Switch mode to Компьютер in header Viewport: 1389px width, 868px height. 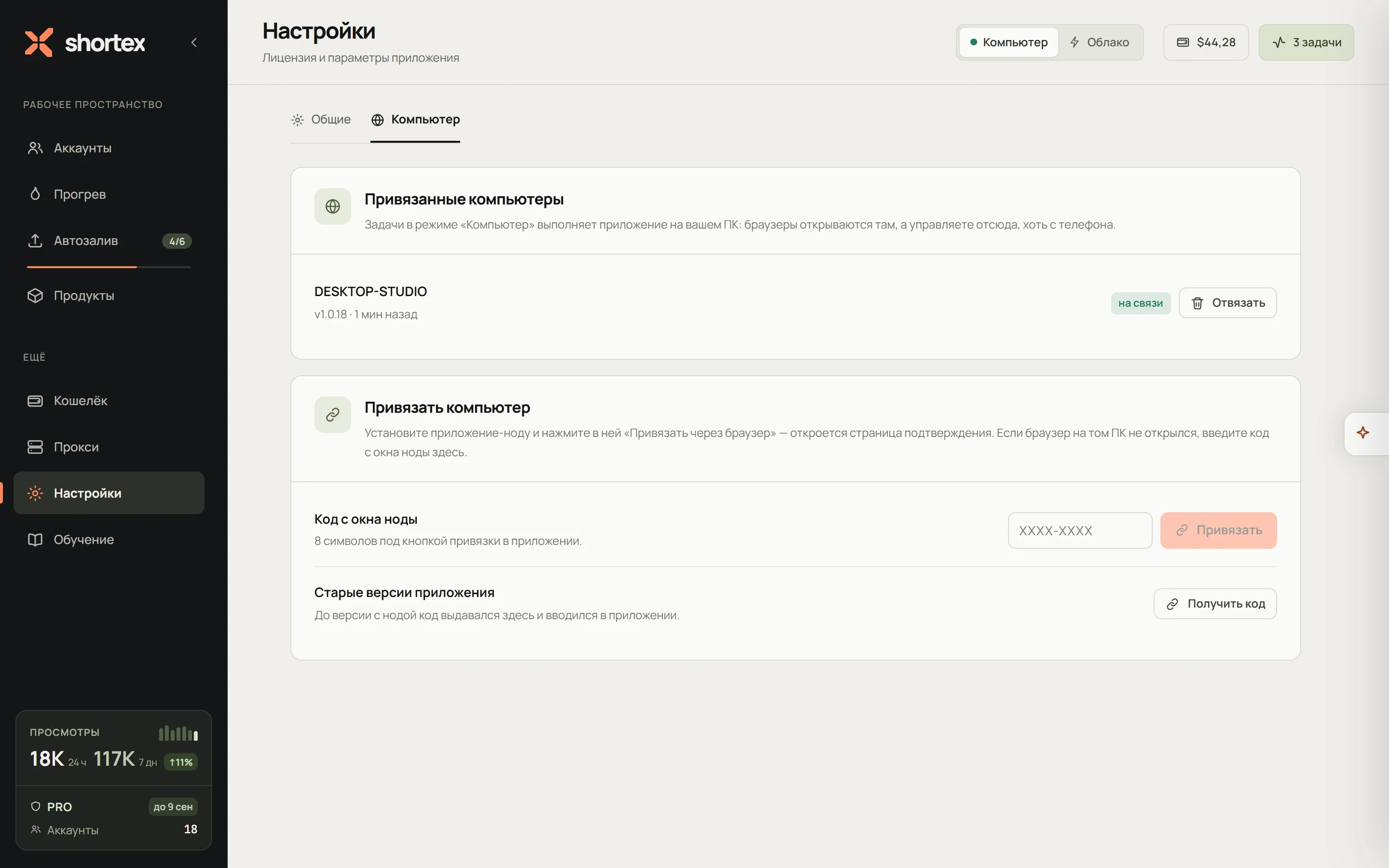(x=1008, y=42)
